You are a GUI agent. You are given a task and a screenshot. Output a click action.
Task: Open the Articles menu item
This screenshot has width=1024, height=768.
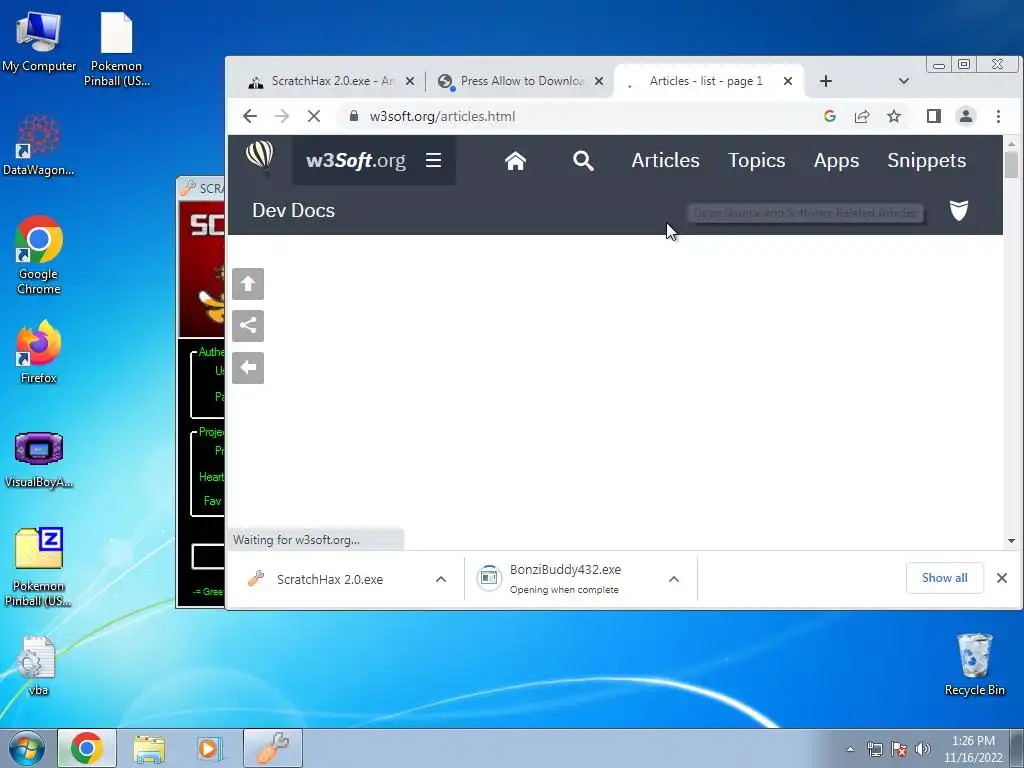coord(665,161)
